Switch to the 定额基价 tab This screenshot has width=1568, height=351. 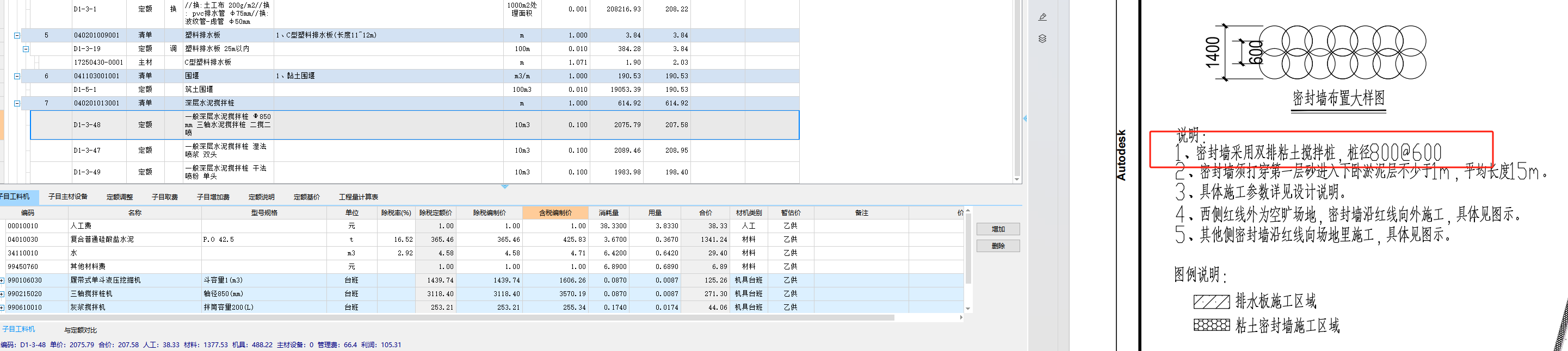tap(307, 197)
